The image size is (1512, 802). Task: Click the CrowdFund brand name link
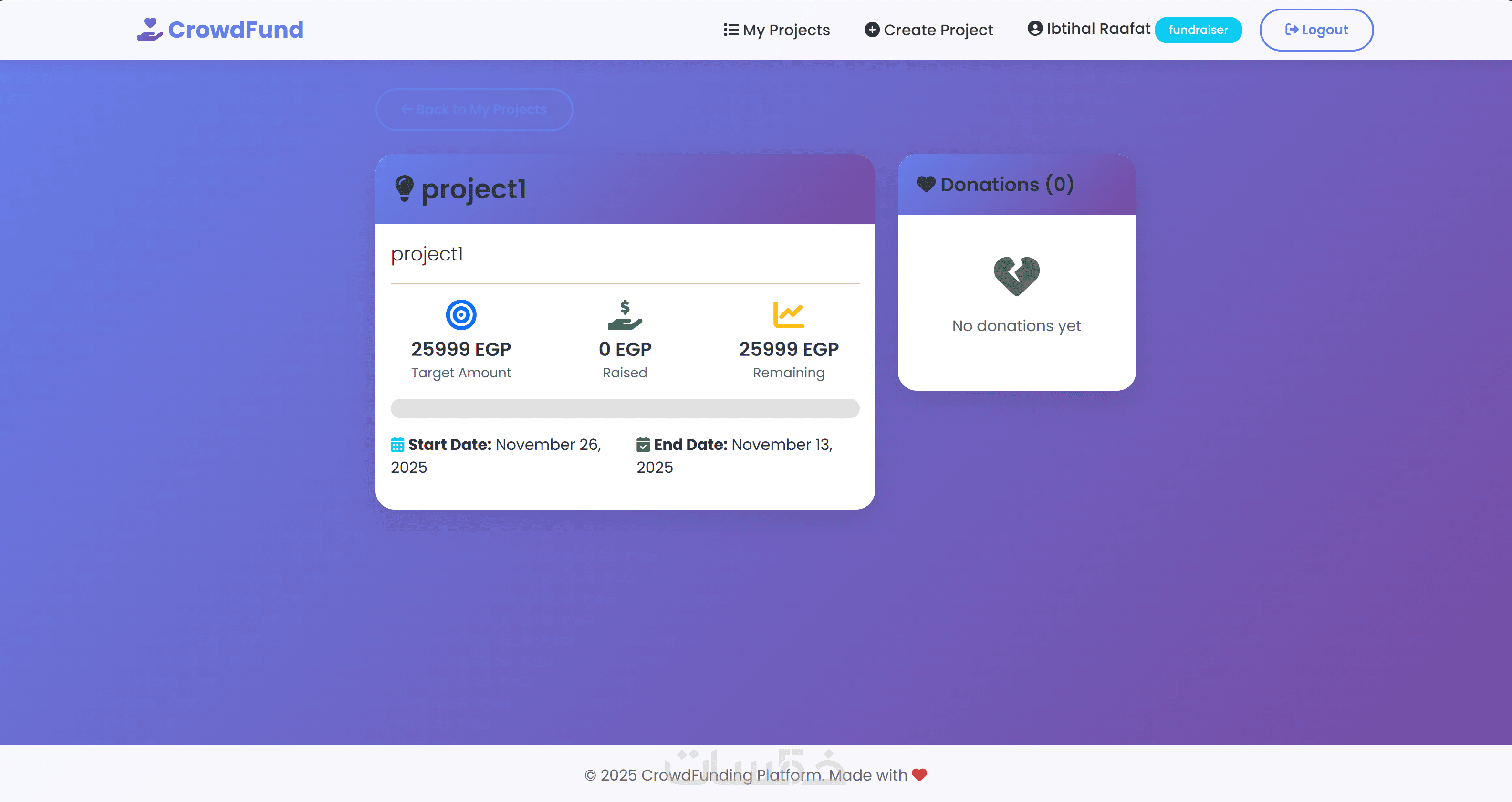pyautogui.click(x=235, y=30)
